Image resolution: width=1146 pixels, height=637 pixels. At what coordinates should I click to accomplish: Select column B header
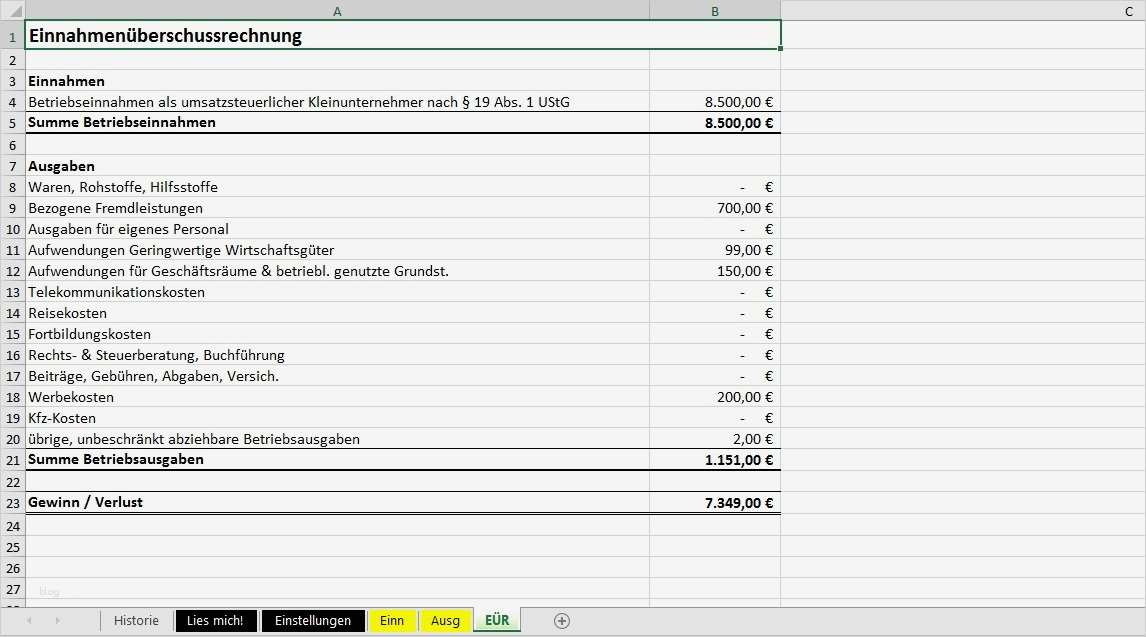714,10
